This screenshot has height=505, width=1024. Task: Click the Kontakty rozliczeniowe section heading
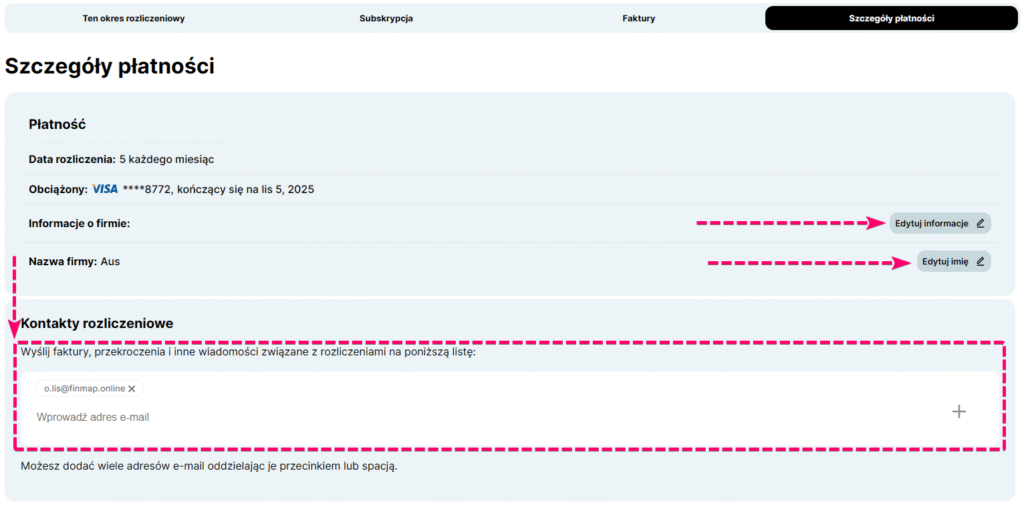click(97, 323)
